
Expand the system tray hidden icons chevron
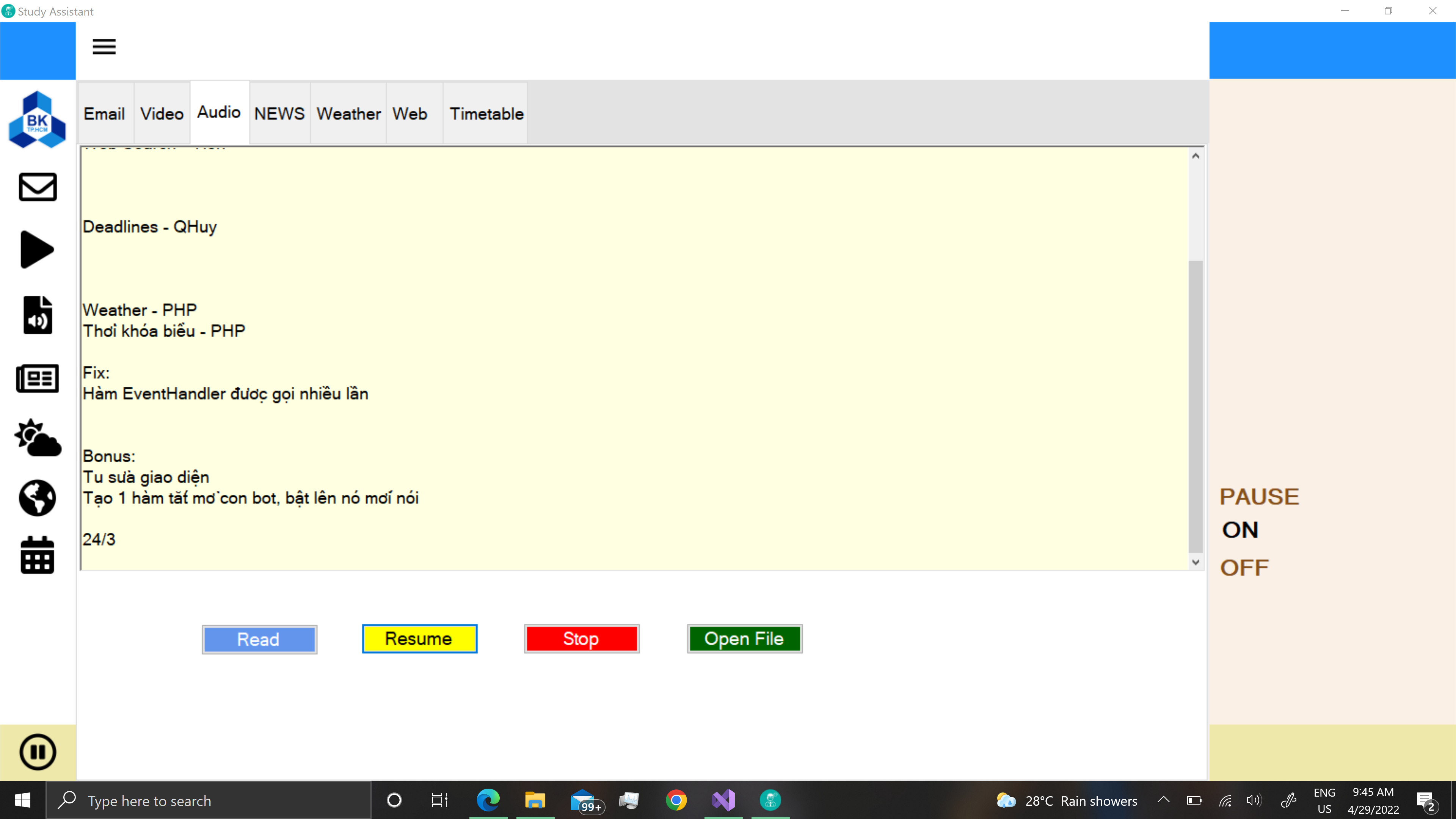pos(1163,800)
